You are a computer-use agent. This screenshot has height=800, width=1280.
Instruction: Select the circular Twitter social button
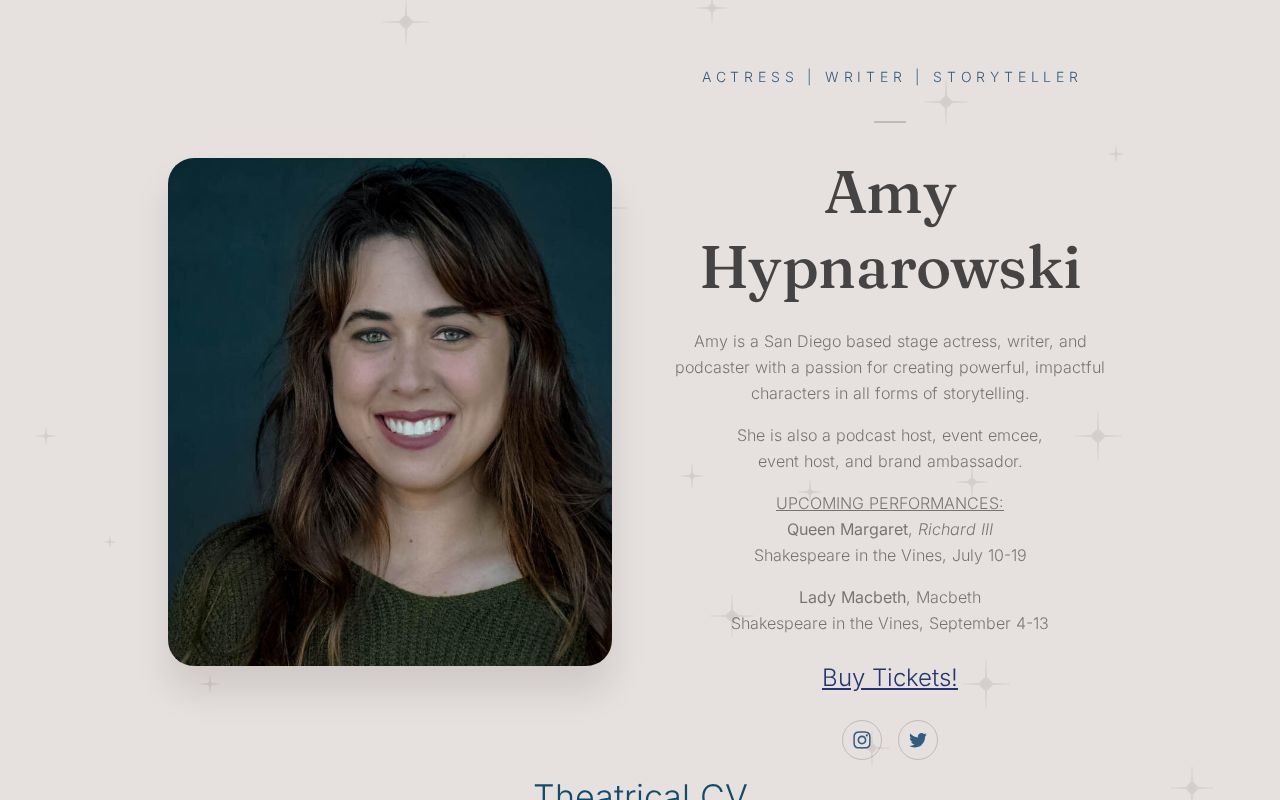tap(918, 740)
